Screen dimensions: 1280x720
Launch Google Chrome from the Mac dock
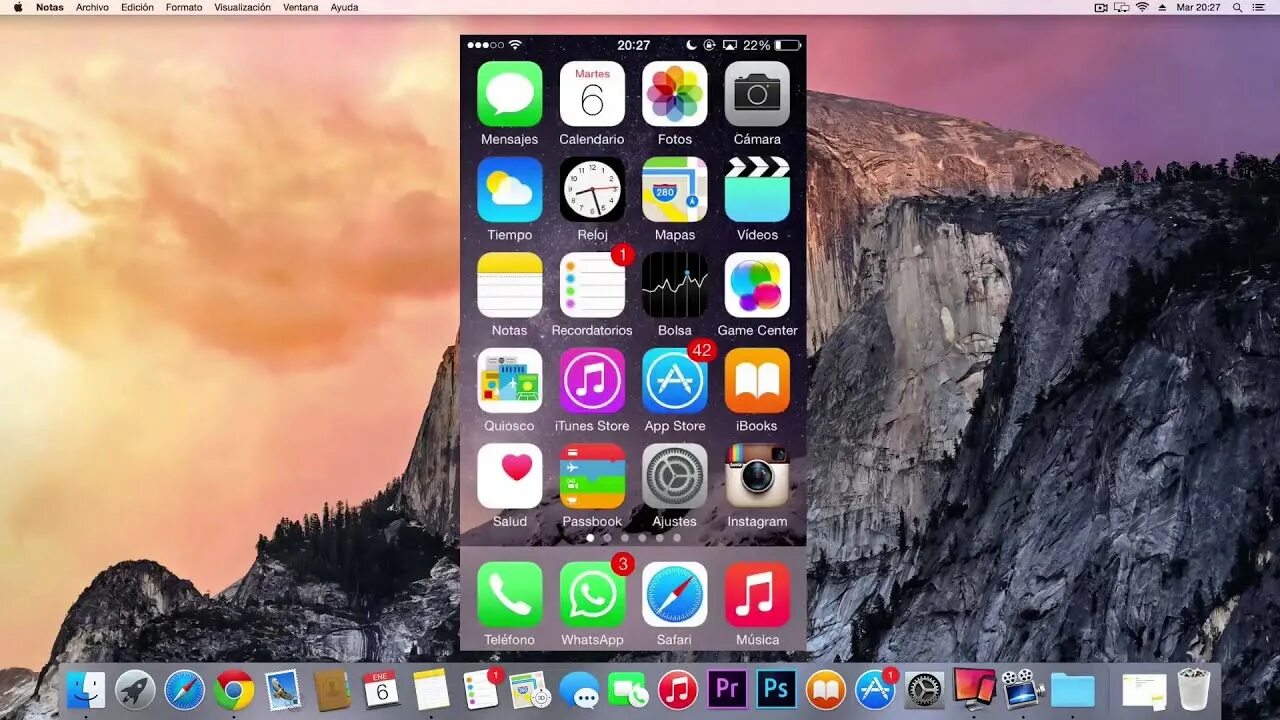tap(234, 690)
